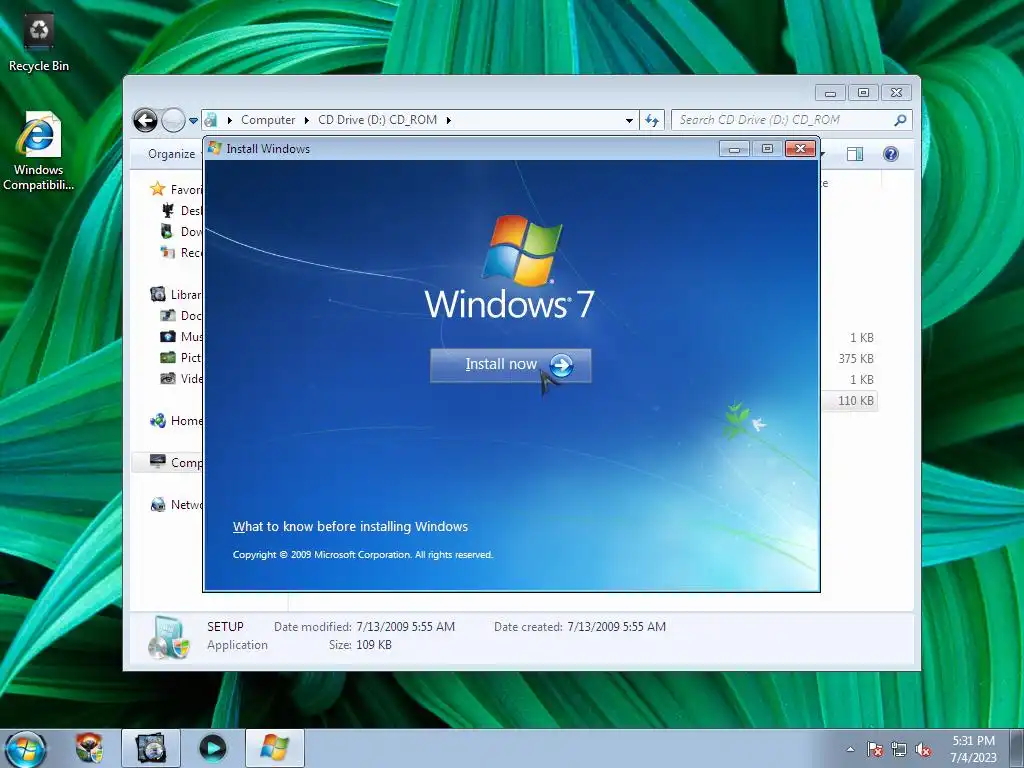Select Recent Places in Favorites list
1024x768 pixels.
coord(182,253)
